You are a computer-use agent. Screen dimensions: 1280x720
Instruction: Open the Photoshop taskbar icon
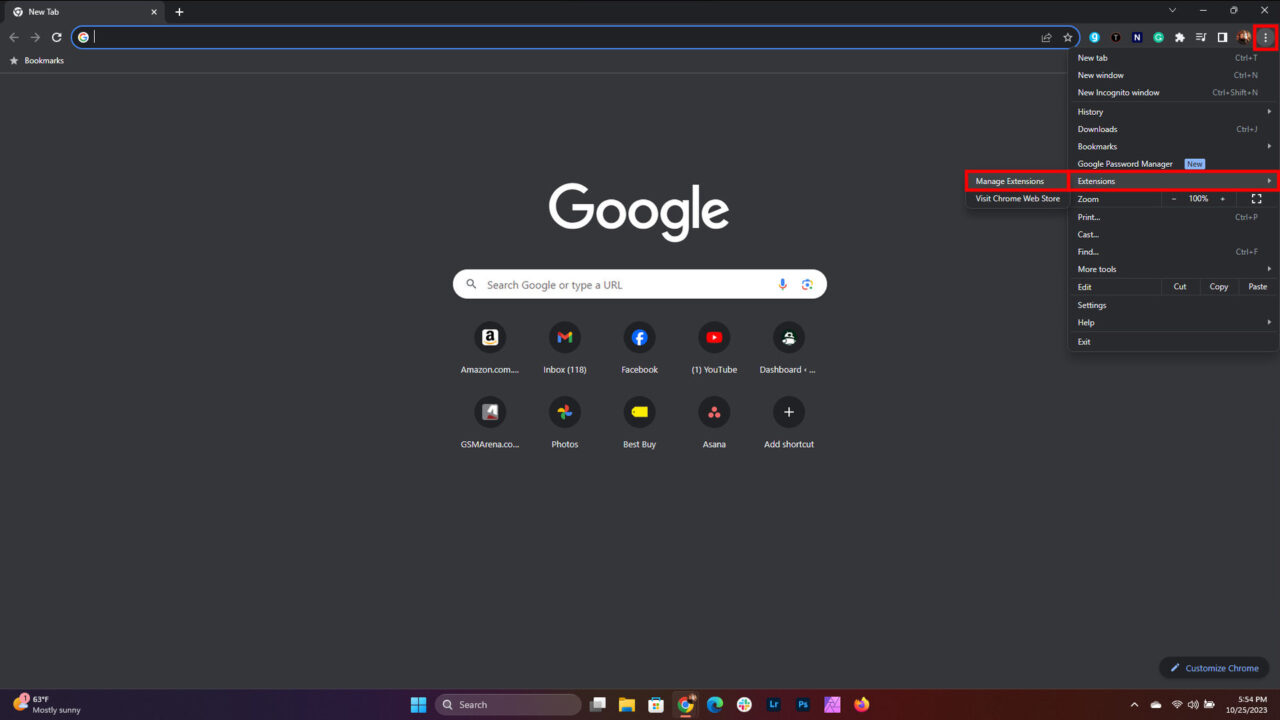click(803, 704)
